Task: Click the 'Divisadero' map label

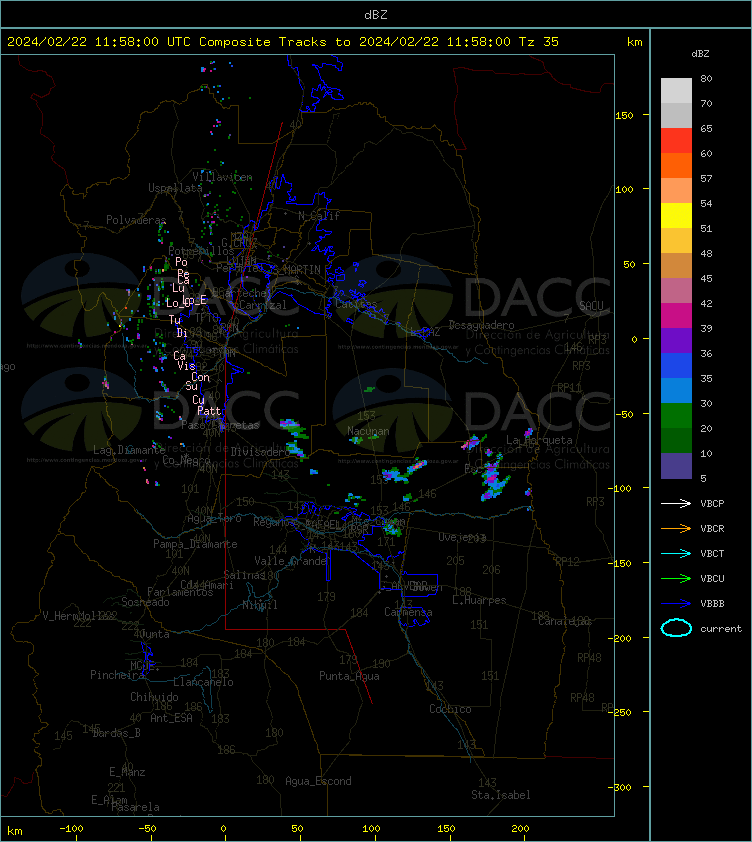Action: [x=261, y=452]
